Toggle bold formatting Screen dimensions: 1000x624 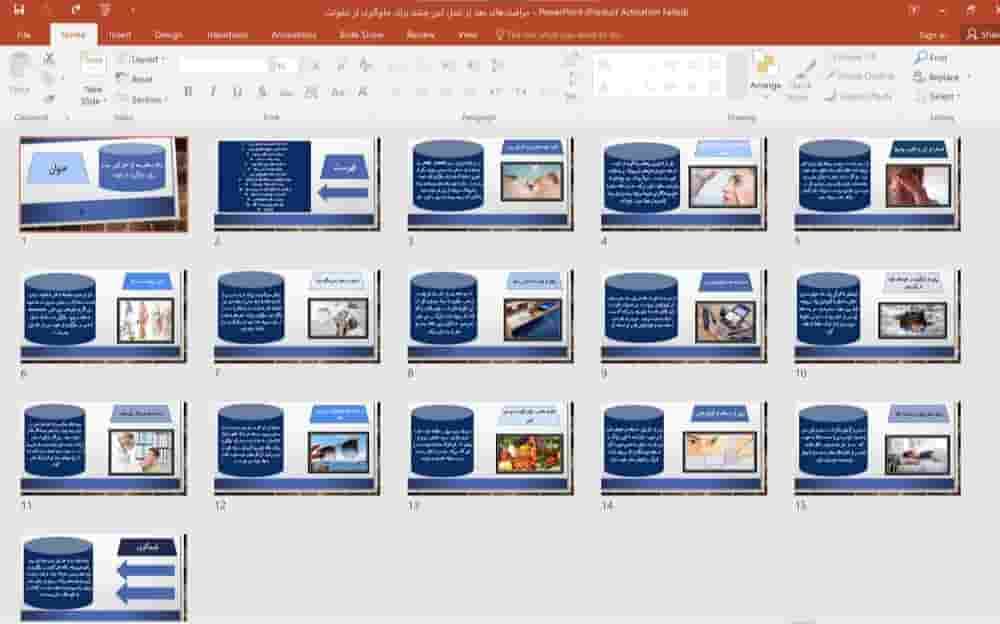(188, 92)
